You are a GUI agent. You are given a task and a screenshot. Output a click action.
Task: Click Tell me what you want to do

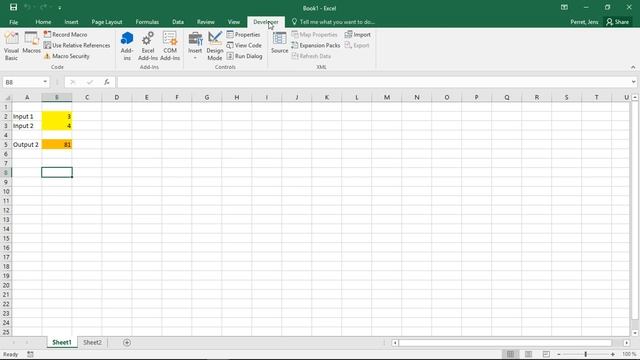point(333,22)
